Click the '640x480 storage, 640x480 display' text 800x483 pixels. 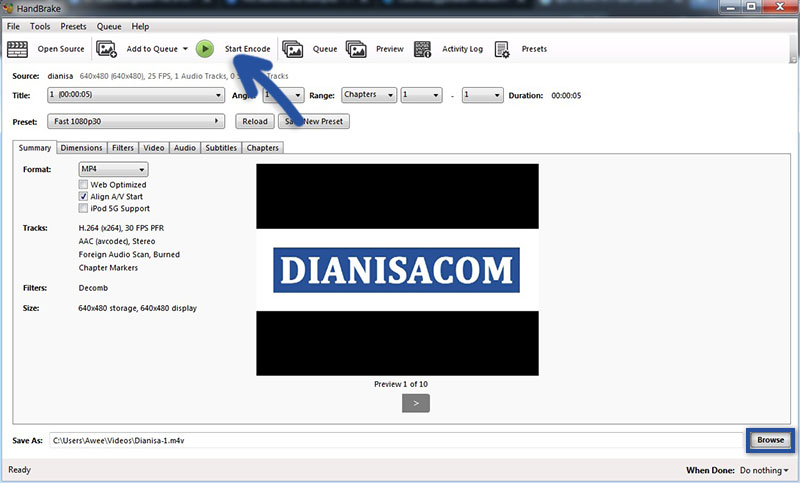138,308
